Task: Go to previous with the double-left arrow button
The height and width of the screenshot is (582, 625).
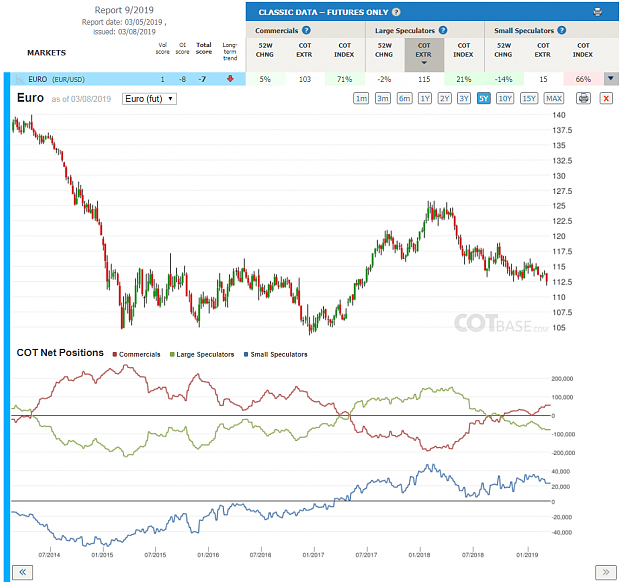Action: coord(22,572)
